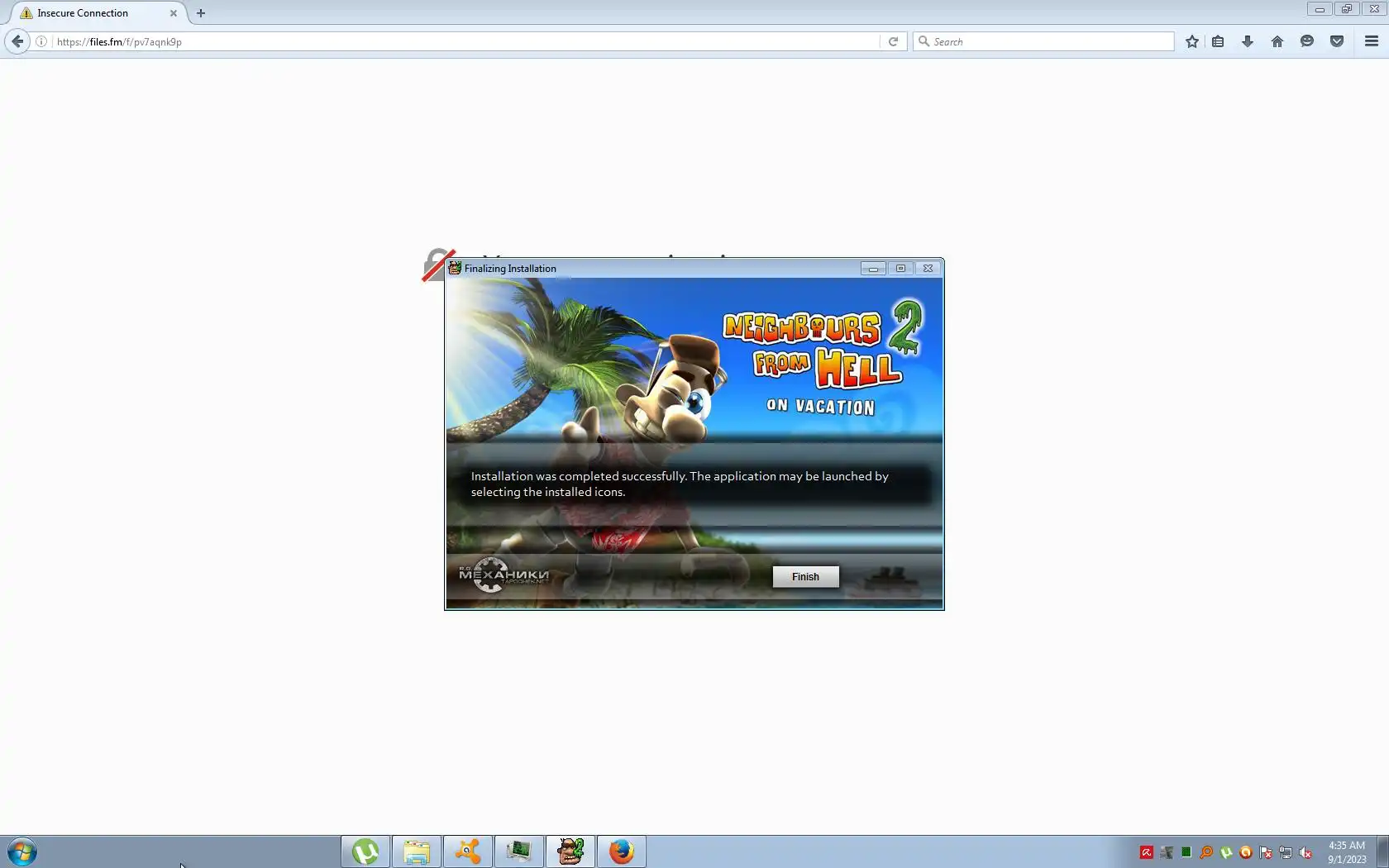Image resolution: width=1389 pixels, height=868 pixels.
Task: Open Avast from the taskbar
Action: coord(468,851)
